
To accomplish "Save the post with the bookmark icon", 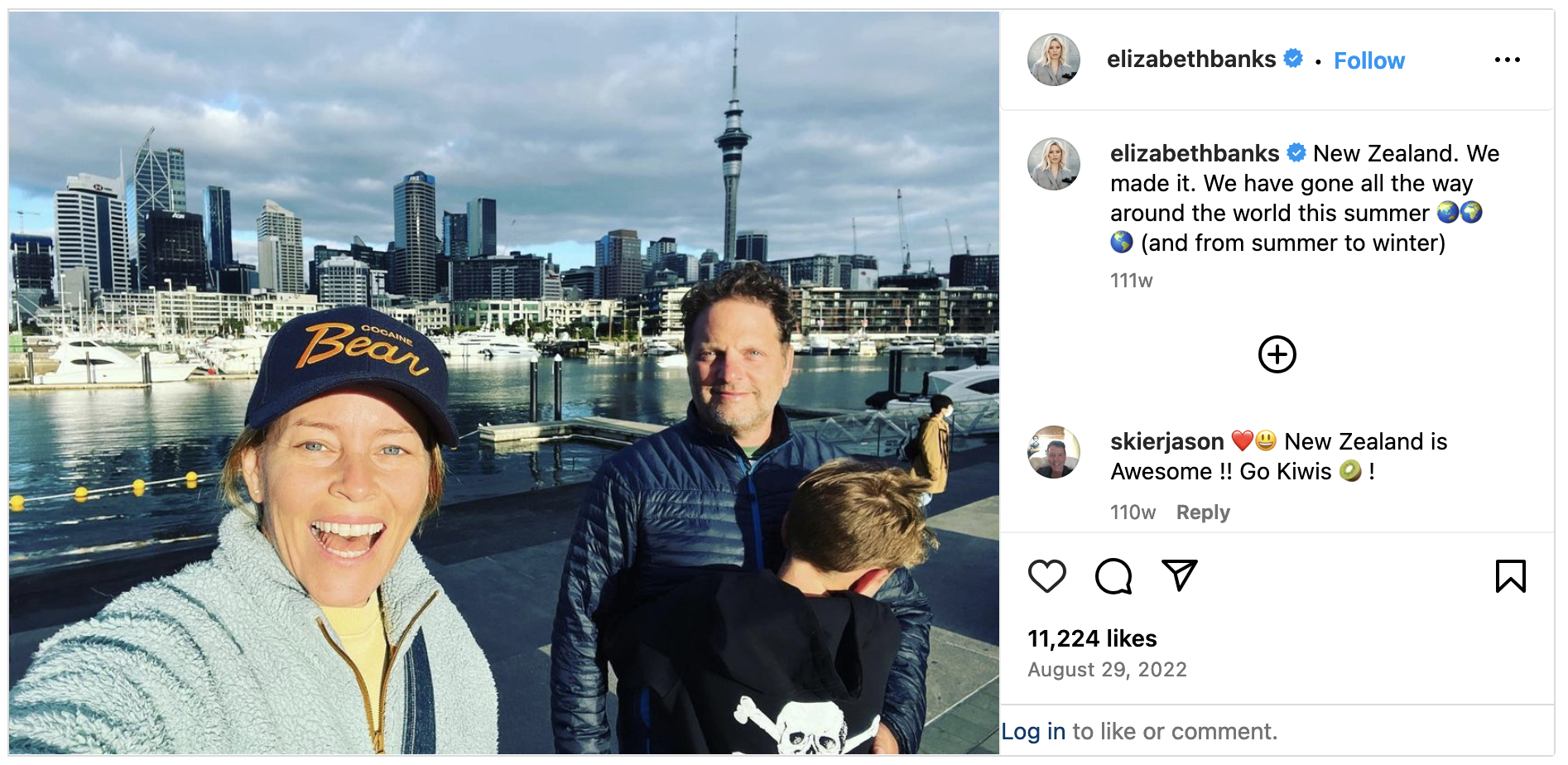I will (x=1510, y=575).
